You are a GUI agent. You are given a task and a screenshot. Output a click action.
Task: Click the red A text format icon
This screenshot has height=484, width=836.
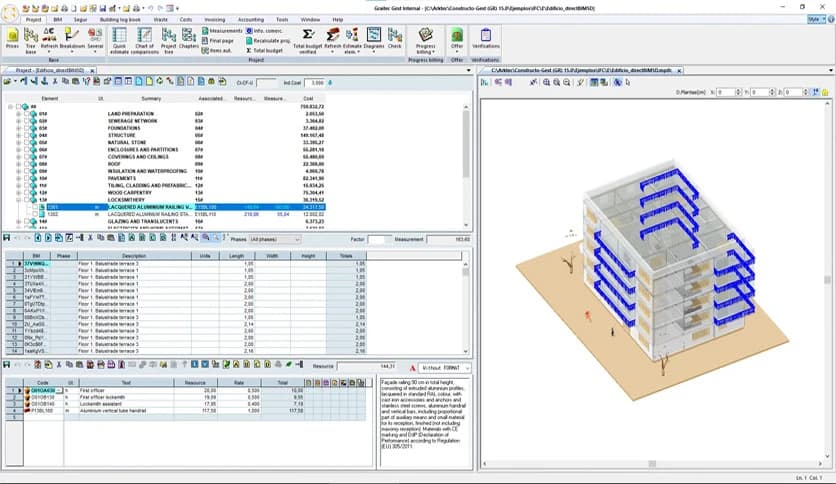pyautogui.click(x=412, y=368)
